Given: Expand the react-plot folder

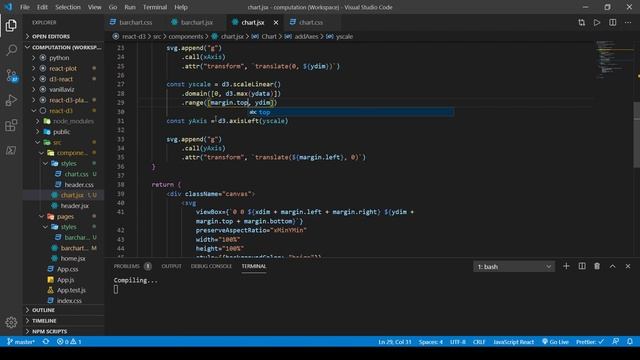Looking at the screenshot, I should [63, 69].
